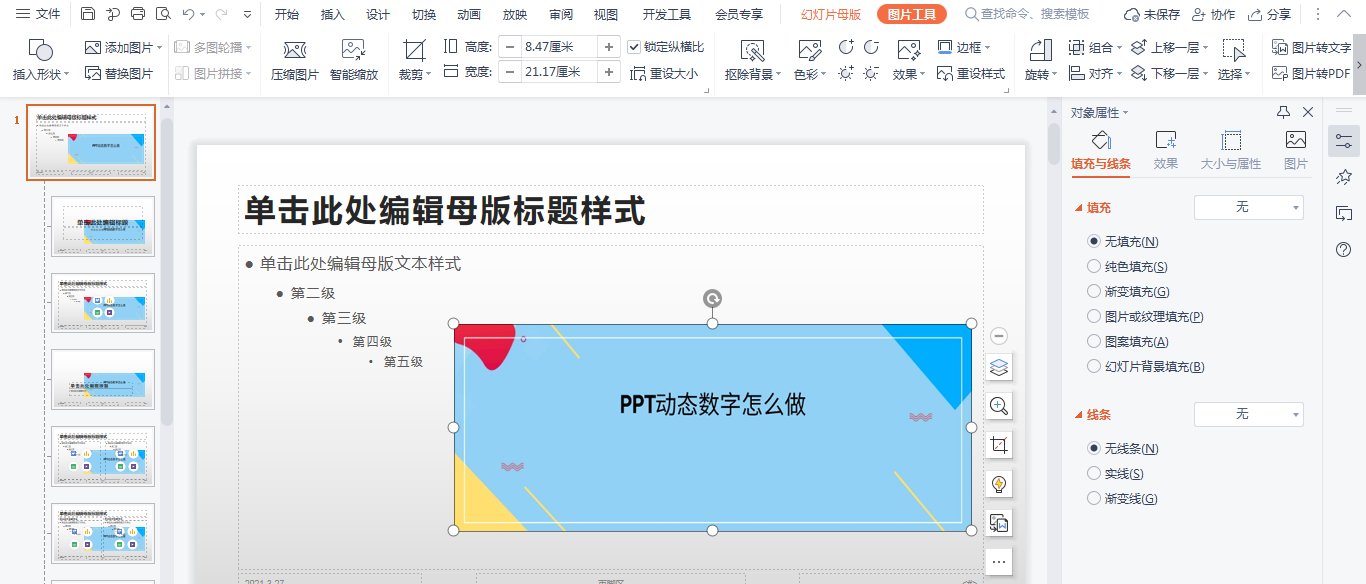Select No Line (无线条) radio button

pos(1093,448)
